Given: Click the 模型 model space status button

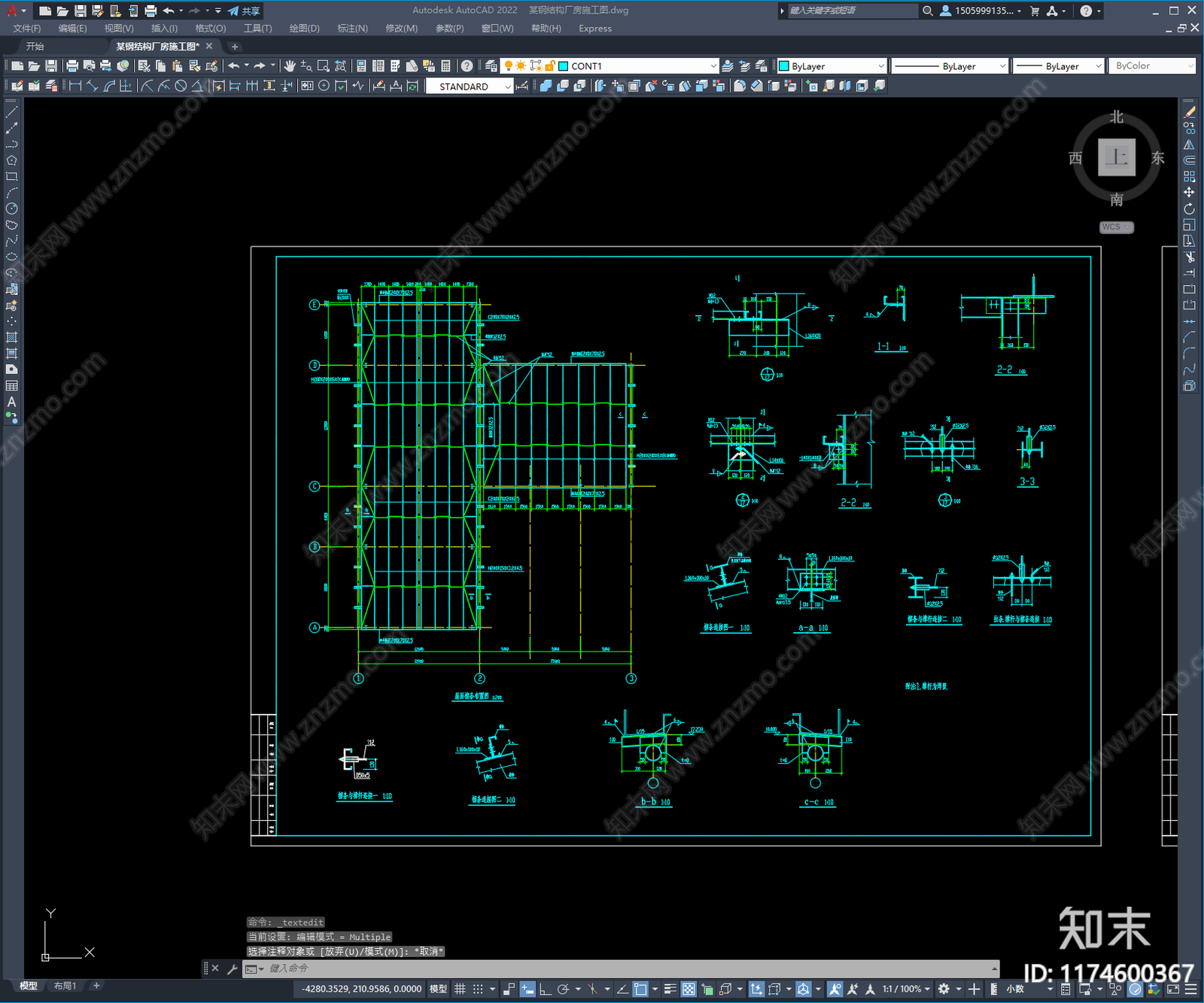Looking at the screenshot, I should [438, 989].
